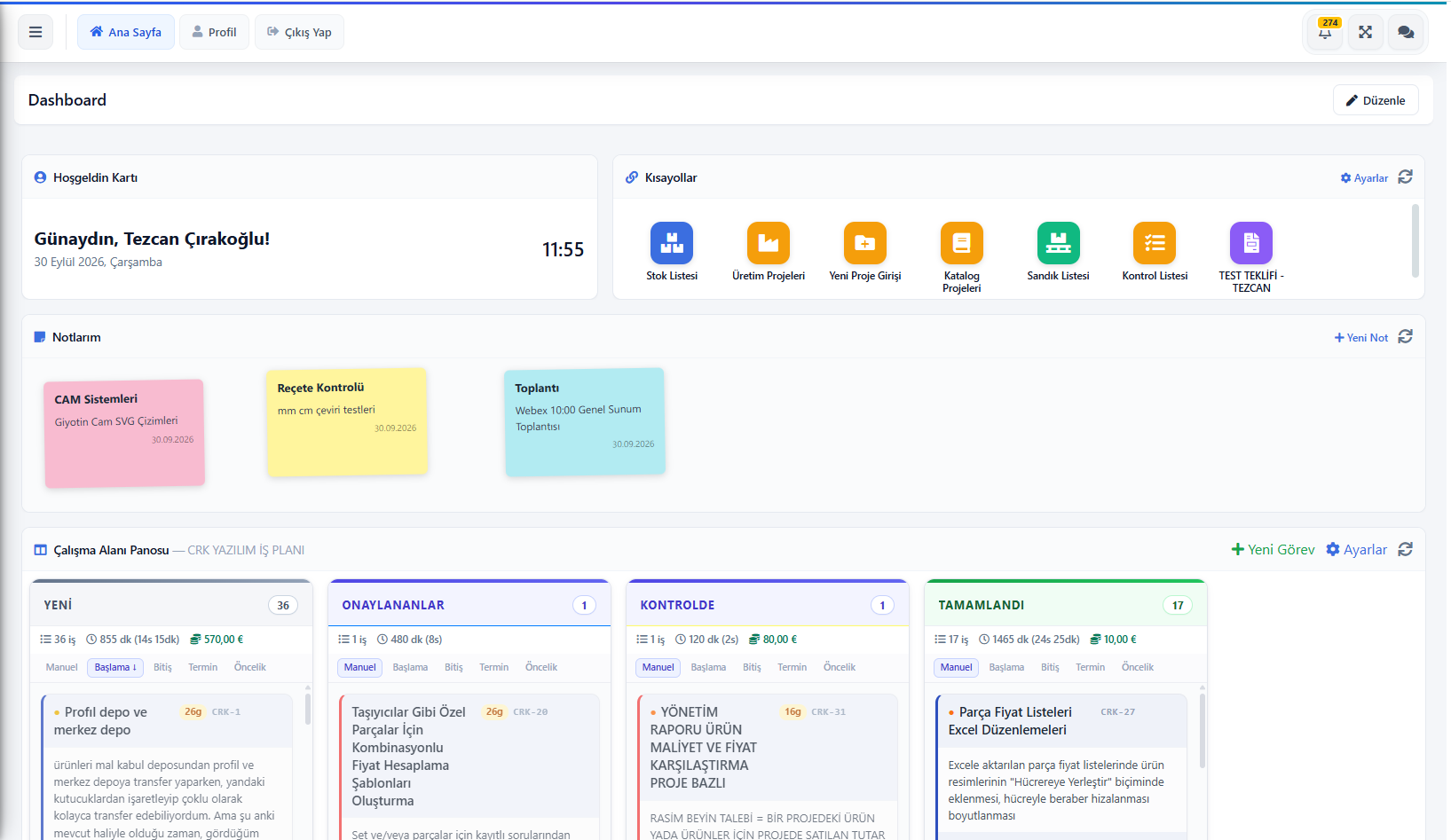This screenshot has height=840, width=1451.
Task: Open Kontrol Listesi shortcut
Action: (1155, 252)
